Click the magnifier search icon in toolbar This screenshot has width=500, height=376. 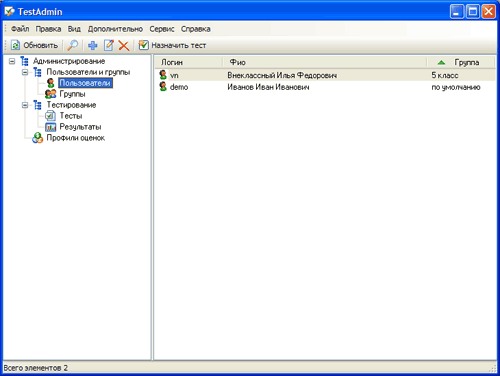click(72, 45)
